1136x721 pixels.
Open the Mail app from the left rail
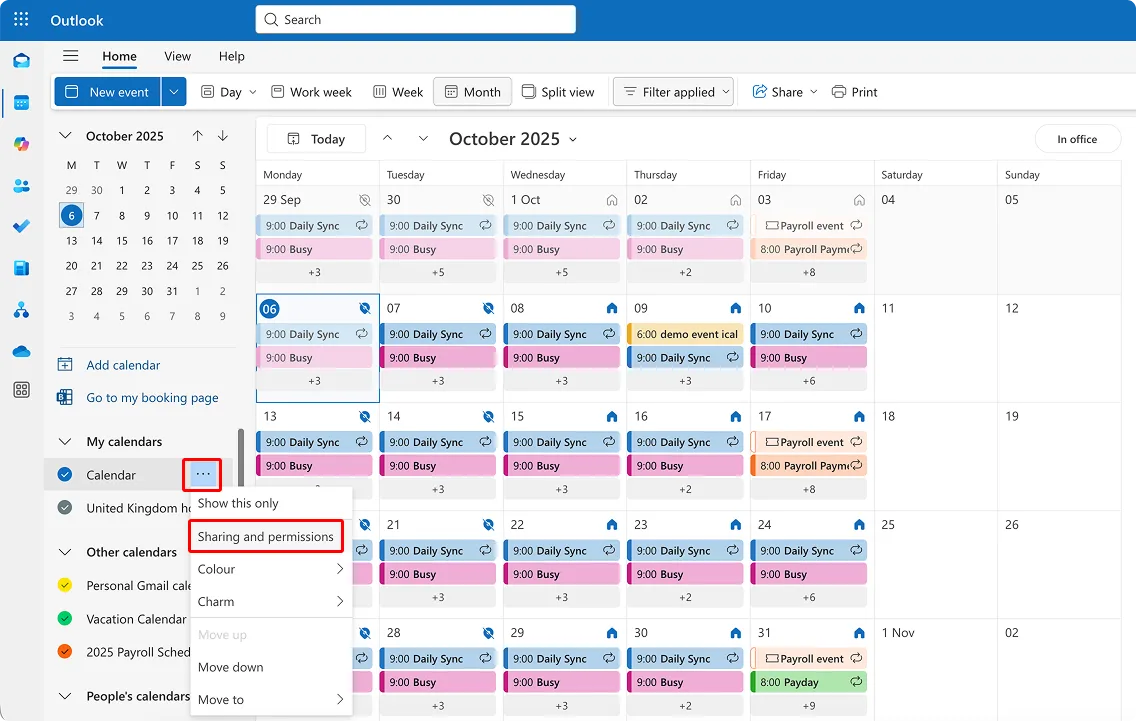click(x=21, y=61)
